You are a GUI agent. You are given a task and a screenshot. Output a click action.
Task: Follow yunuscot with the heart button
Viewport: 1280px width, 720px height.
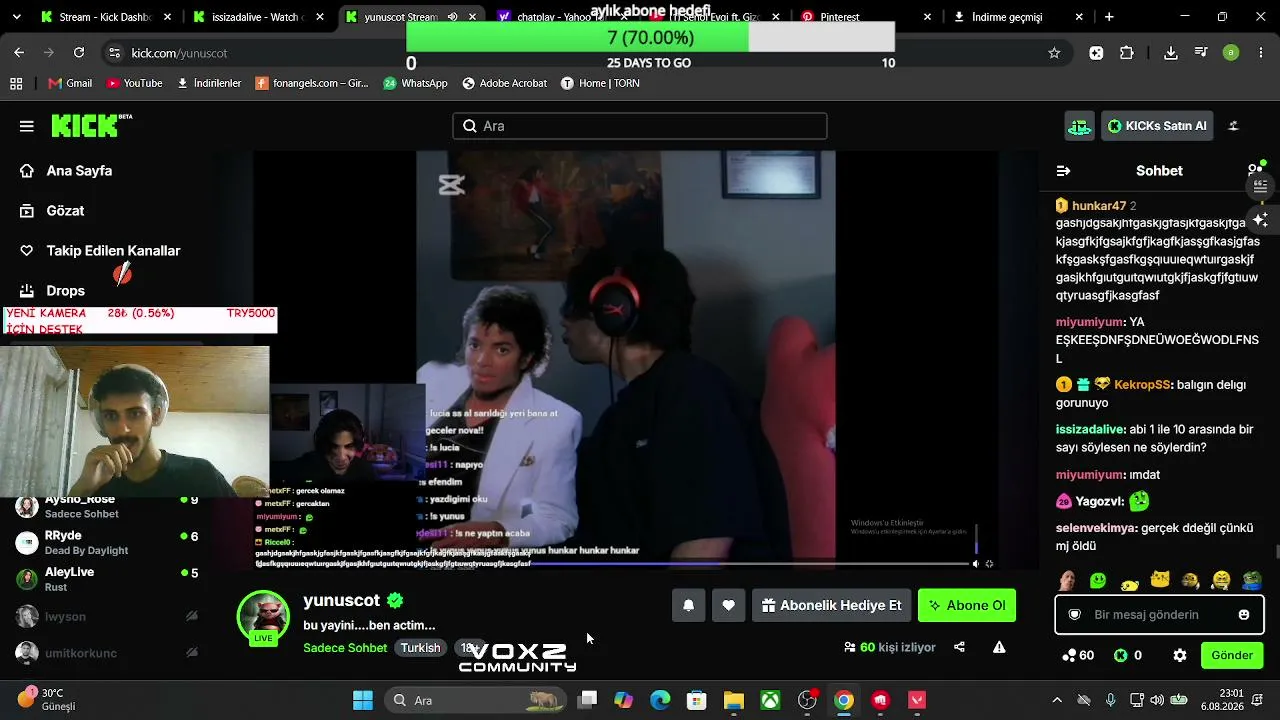point(728,605)
